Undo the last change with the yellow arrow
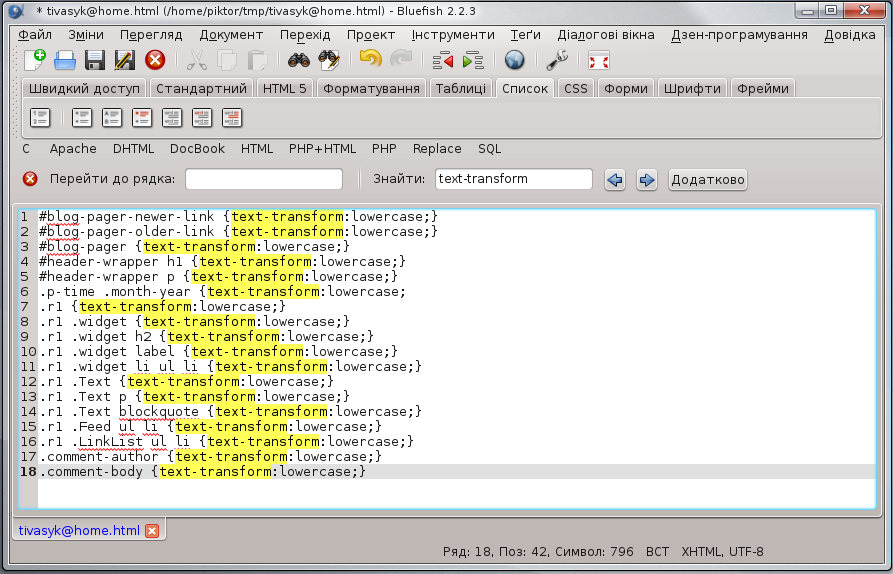The width and height of the screenshot is (893, 574). pyautogui.click(x=371, y=59)
